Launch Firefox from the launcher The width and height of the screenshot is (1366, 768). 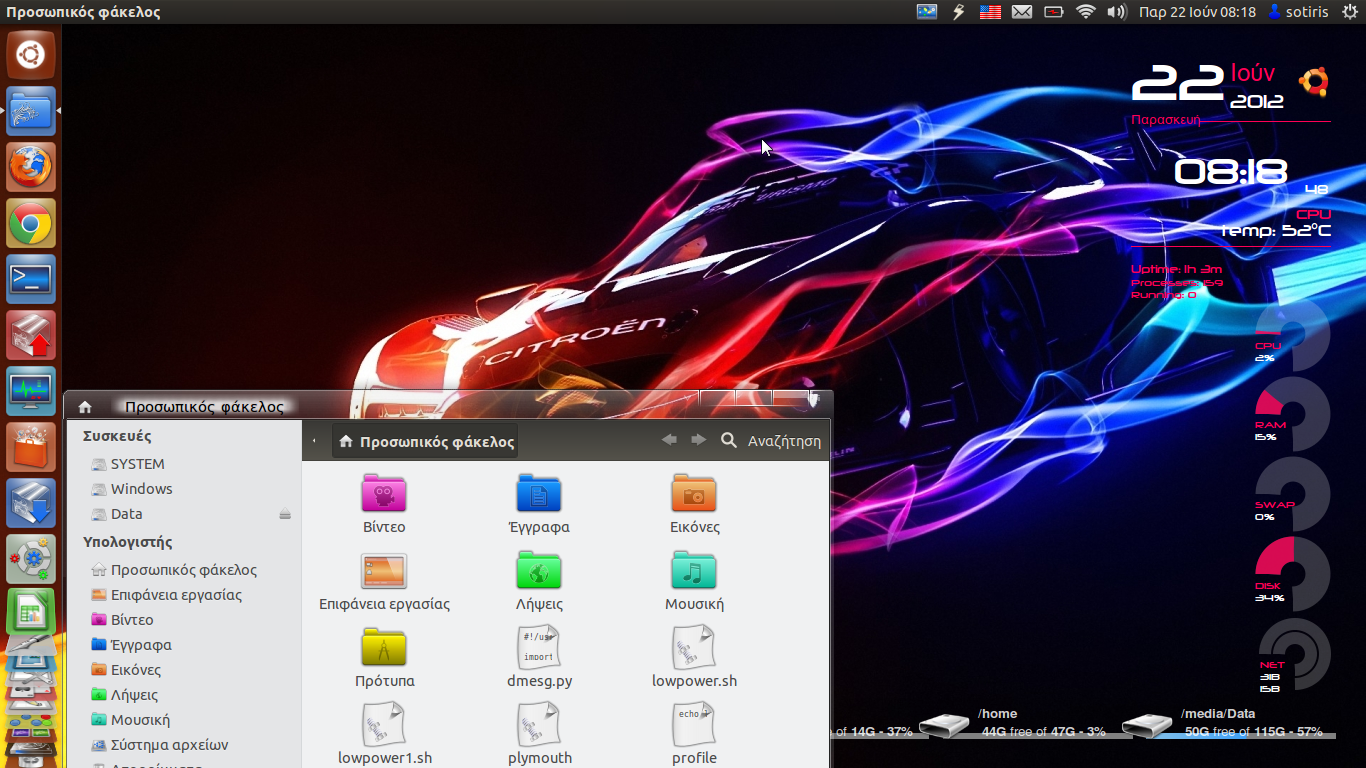point(31,167)
